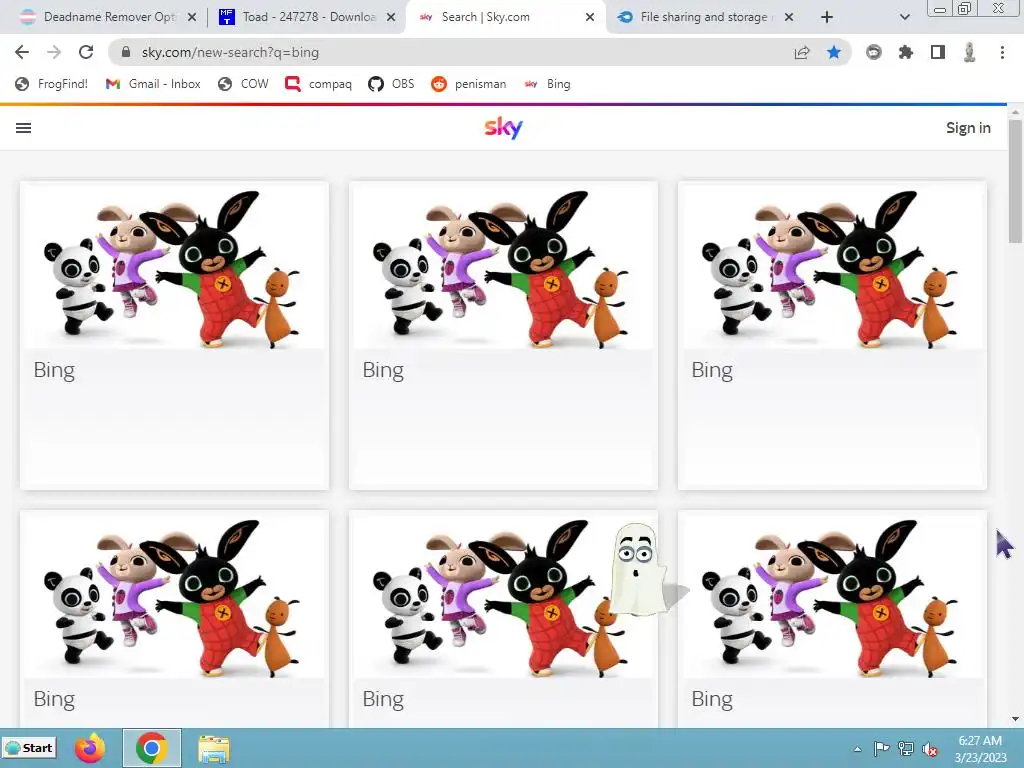Open the Gmail - Inbox bookmark

[153, 84]
